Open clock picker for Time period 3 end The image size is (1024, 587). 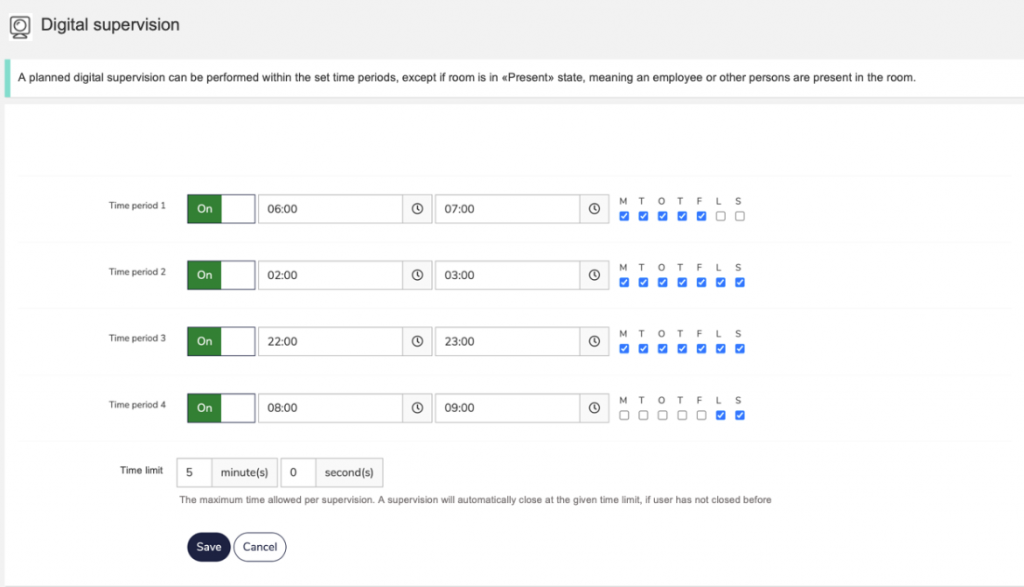[594, 341]
